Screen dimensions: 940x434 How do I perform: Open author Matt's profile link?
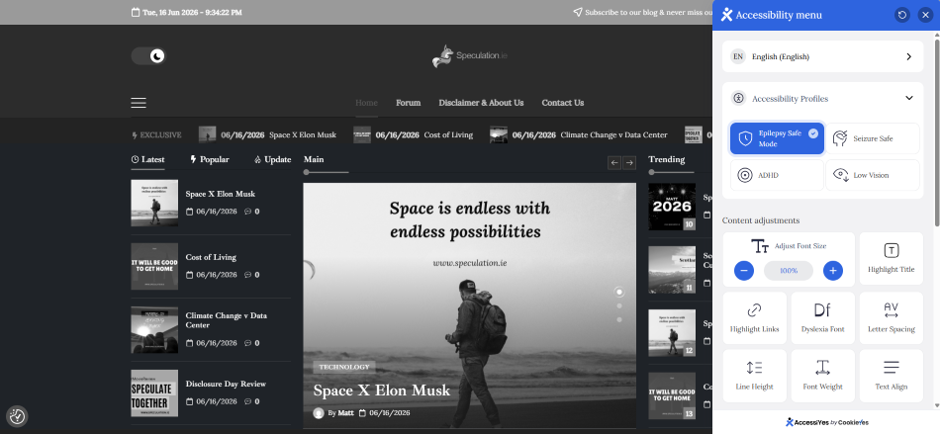[x=345, y=413]
